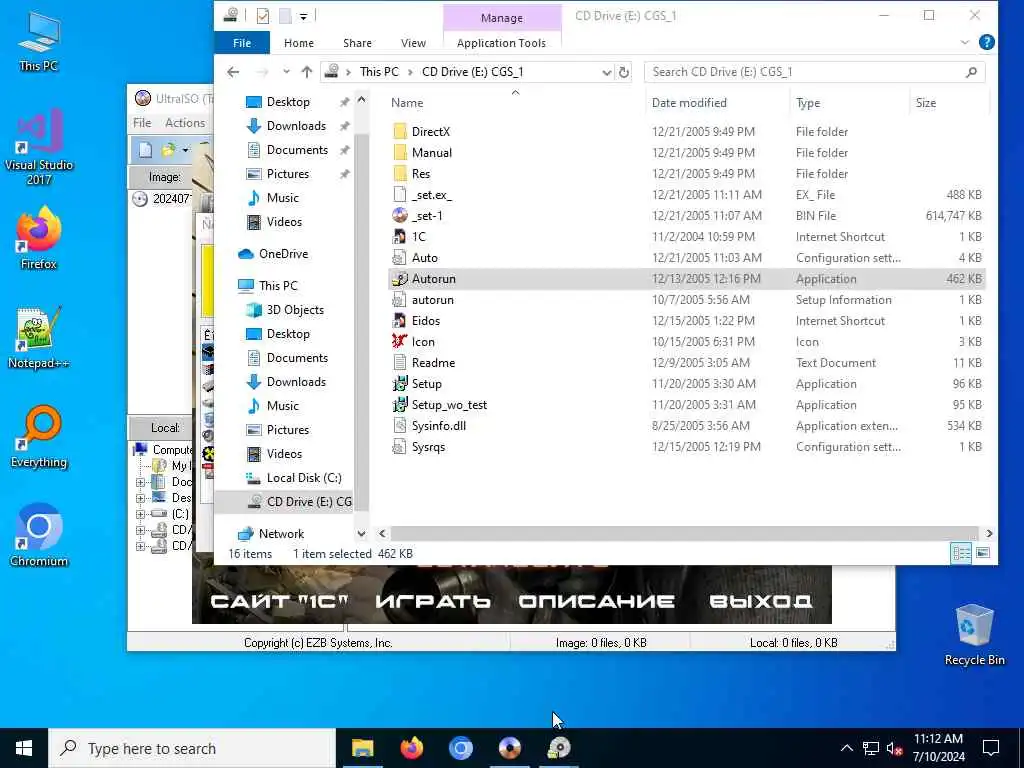Image resolution: width=1024 pixels, height=768 pixels.
Task: Open the Everything search desktop shortcut
Action: (x=39, y=437)
